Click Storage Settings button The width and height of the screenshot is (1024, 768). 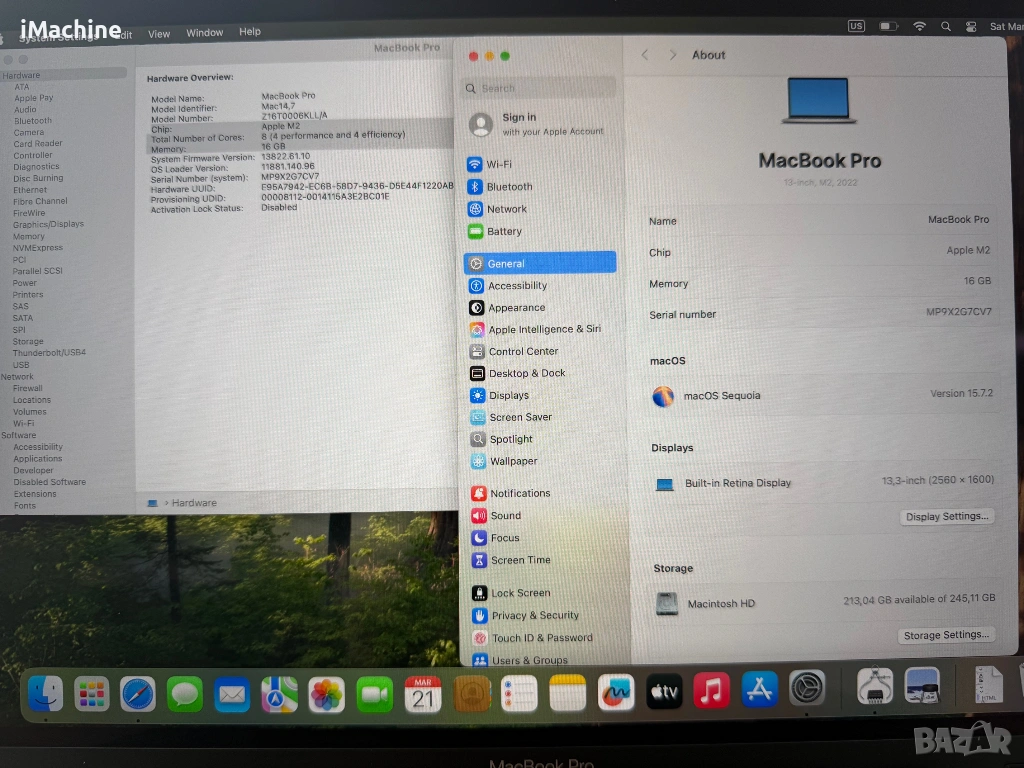tap(946, 635)
